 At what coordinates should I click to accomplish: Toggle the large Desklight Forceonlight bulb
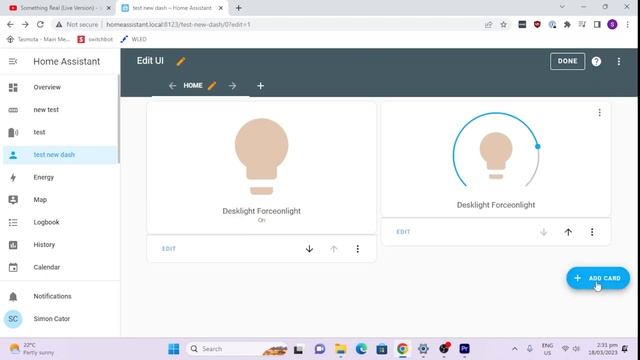tap(262, 156)
